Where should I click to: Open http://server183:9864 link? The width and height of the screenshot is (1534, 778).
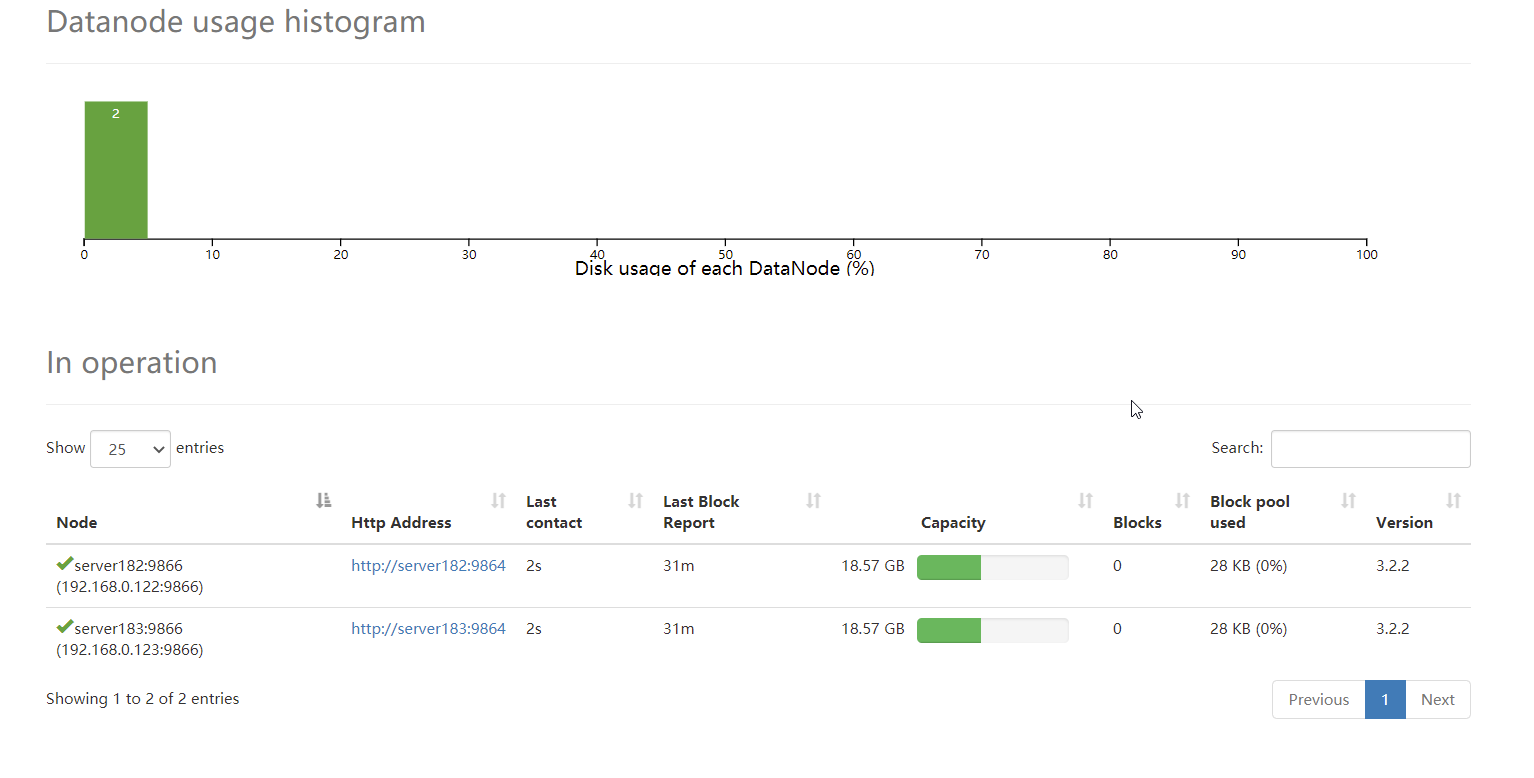[x=428, y=629]
